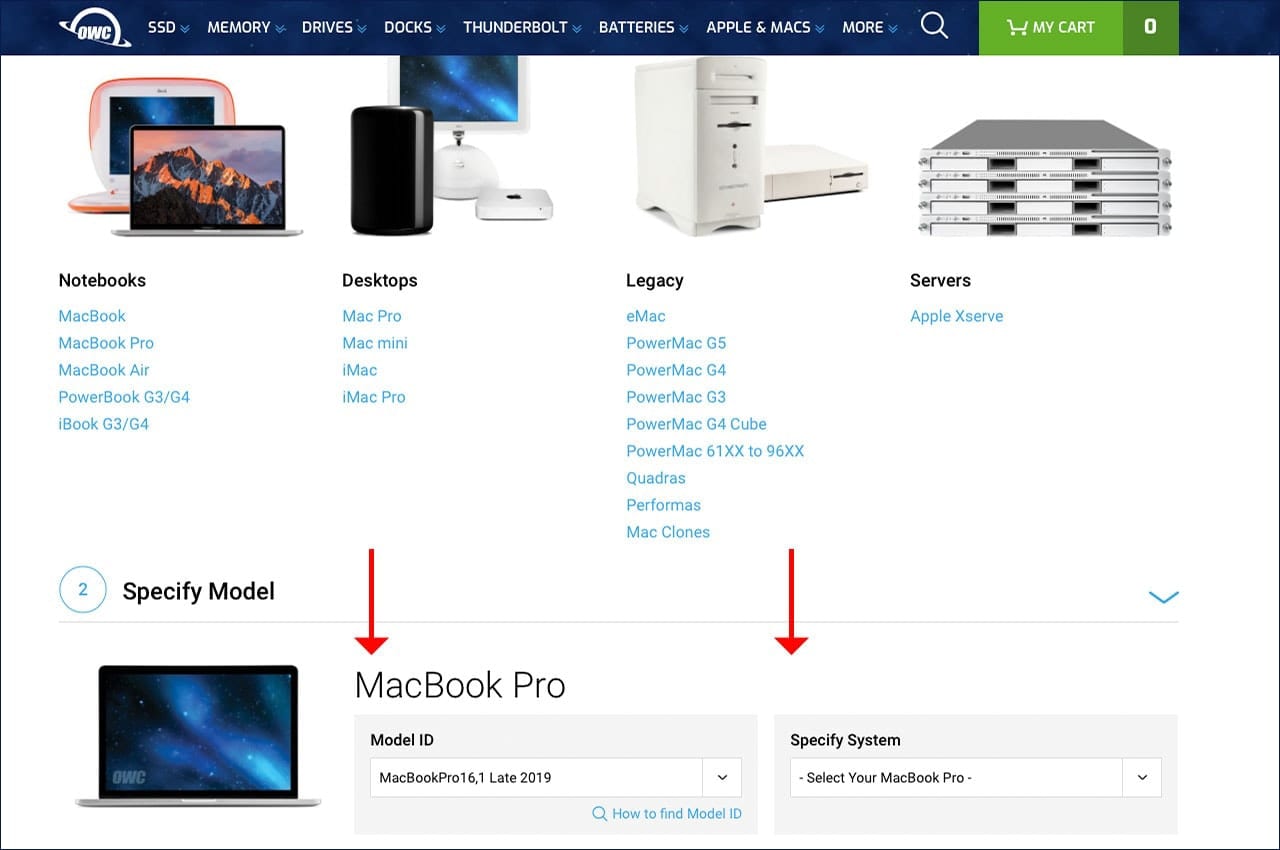Open the SSD menu

[169, 27]
